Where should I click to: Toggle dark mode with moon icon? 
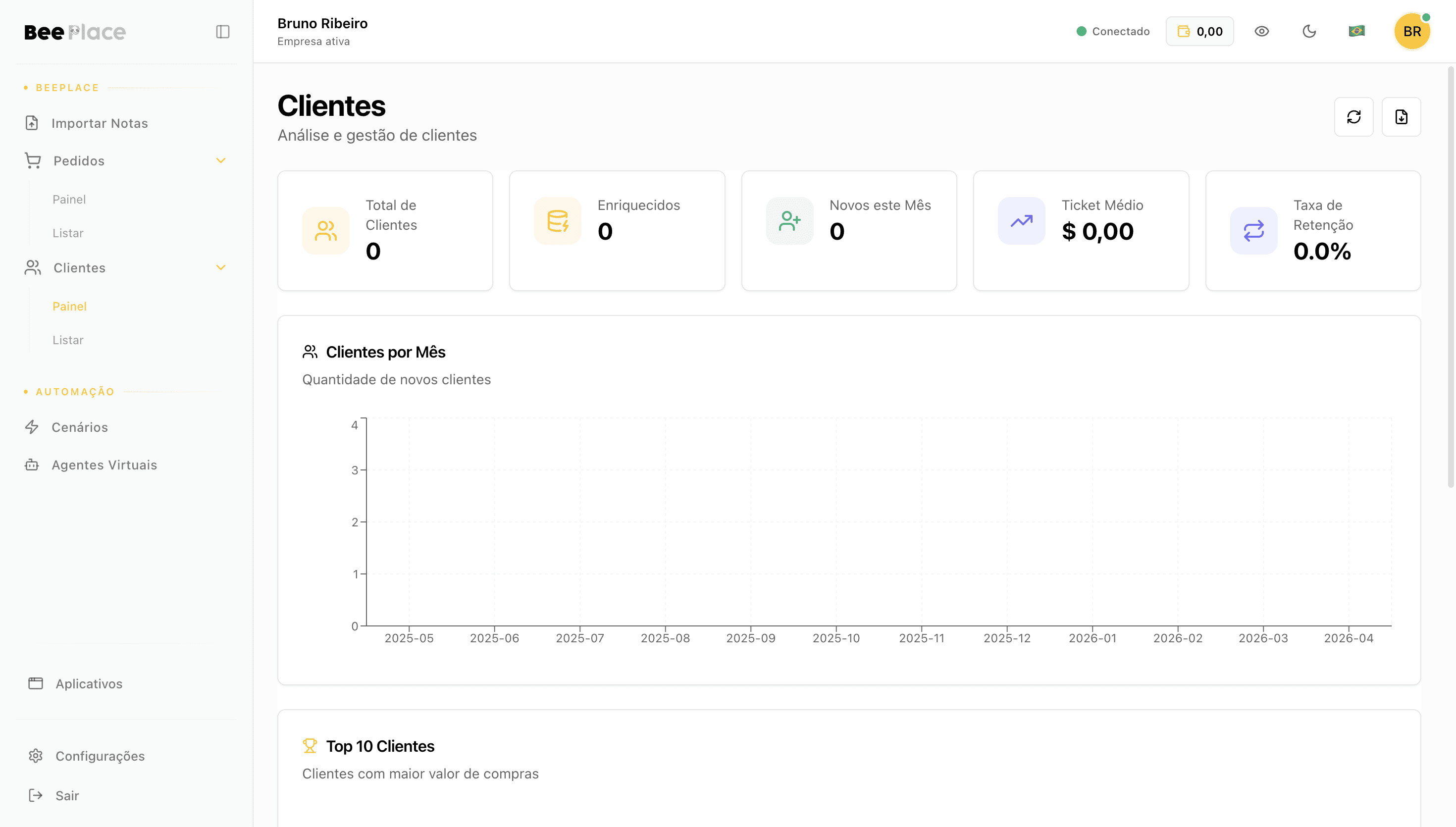point(1309,31)
